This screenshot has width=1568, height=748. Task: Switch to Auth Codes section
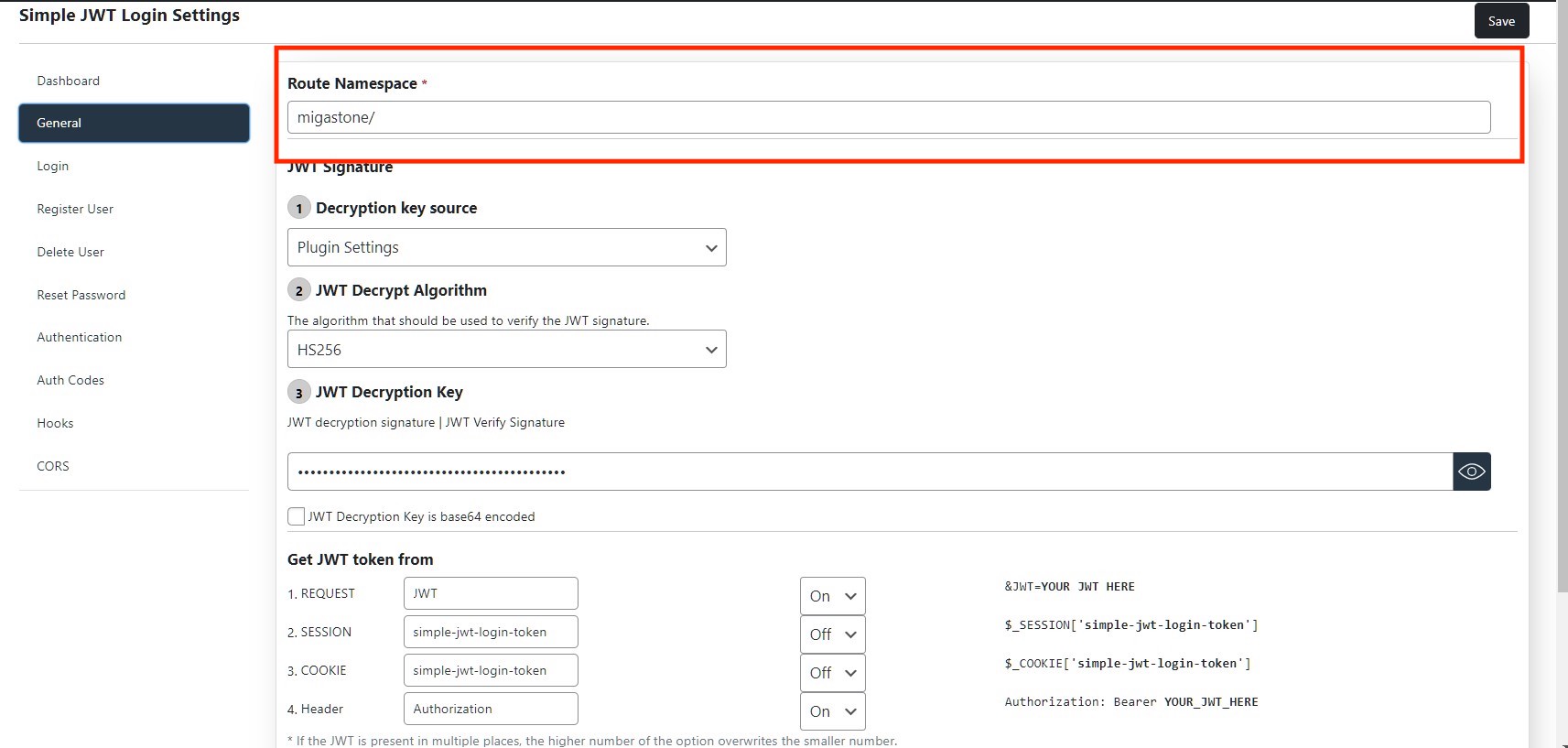click(x=70, y=380)
